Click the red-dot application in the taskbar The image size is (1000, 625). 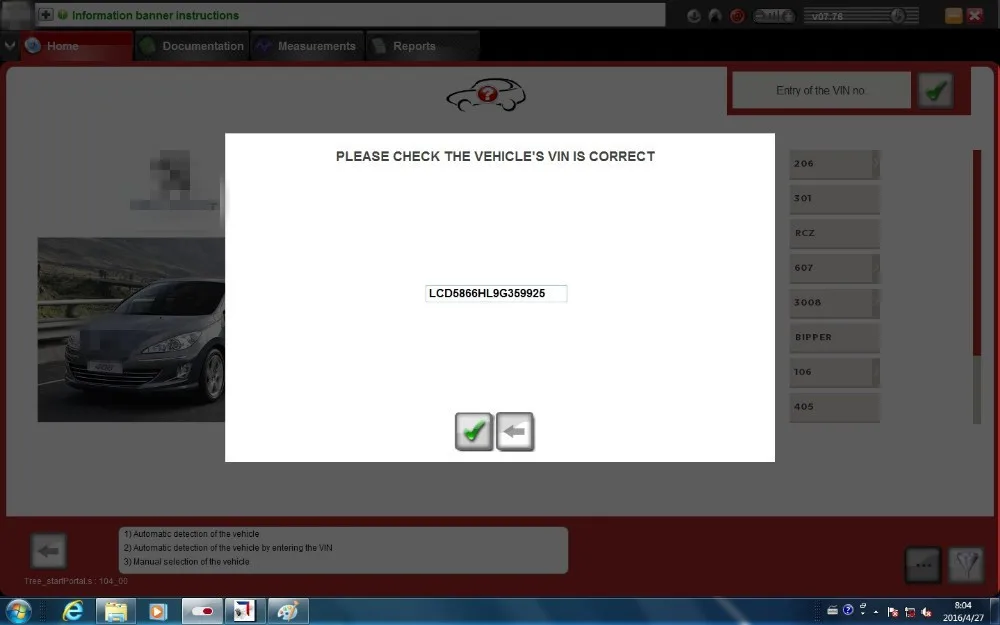(202, 612)
